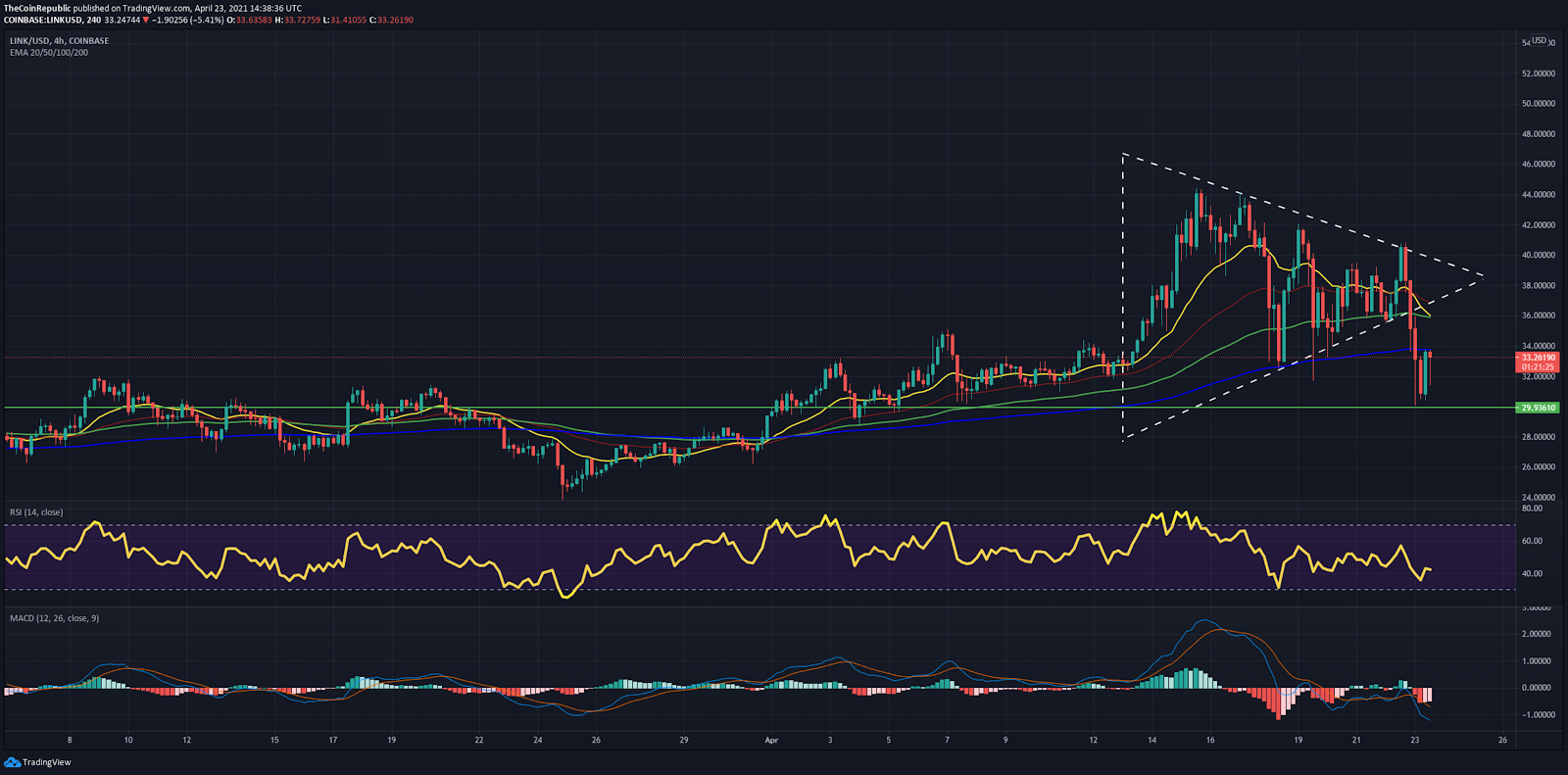
Task: Click the 22 date label on time axis
Action: click(x=479, y=741)
